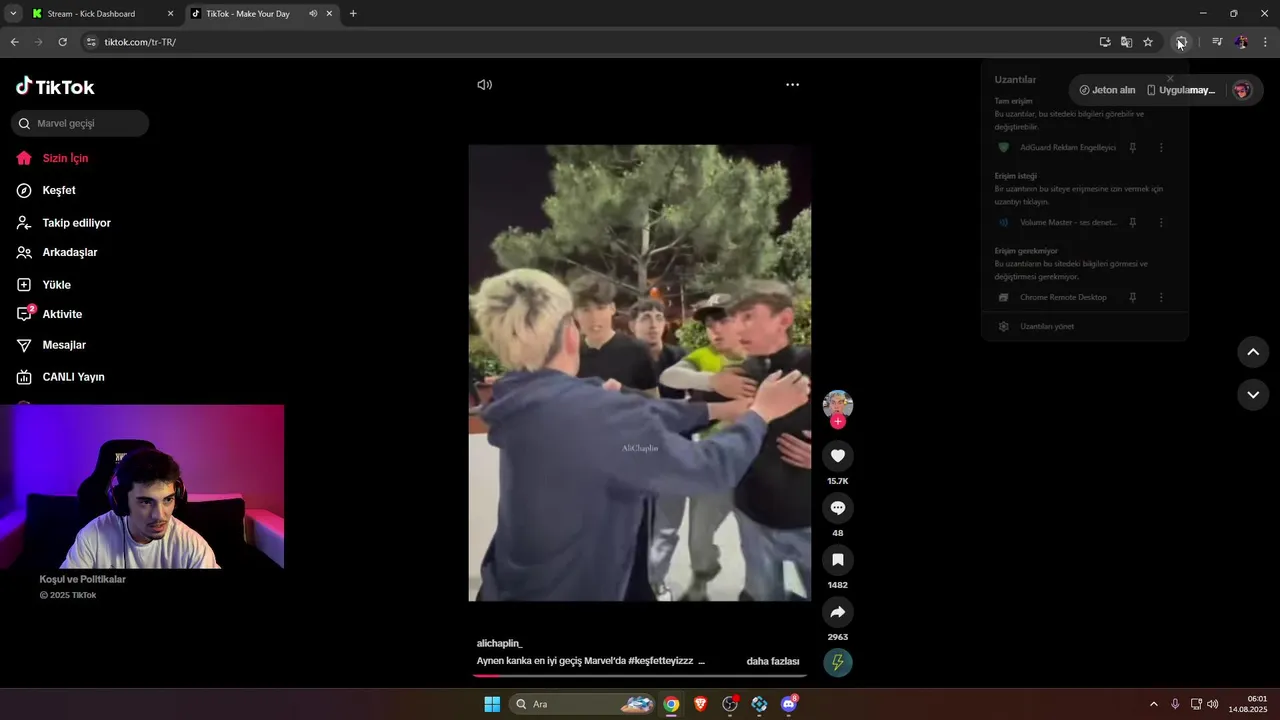Go back in browser history
Image resolution: width=1280 pixels, height=720 pixels.
click(x=14, y=42)
